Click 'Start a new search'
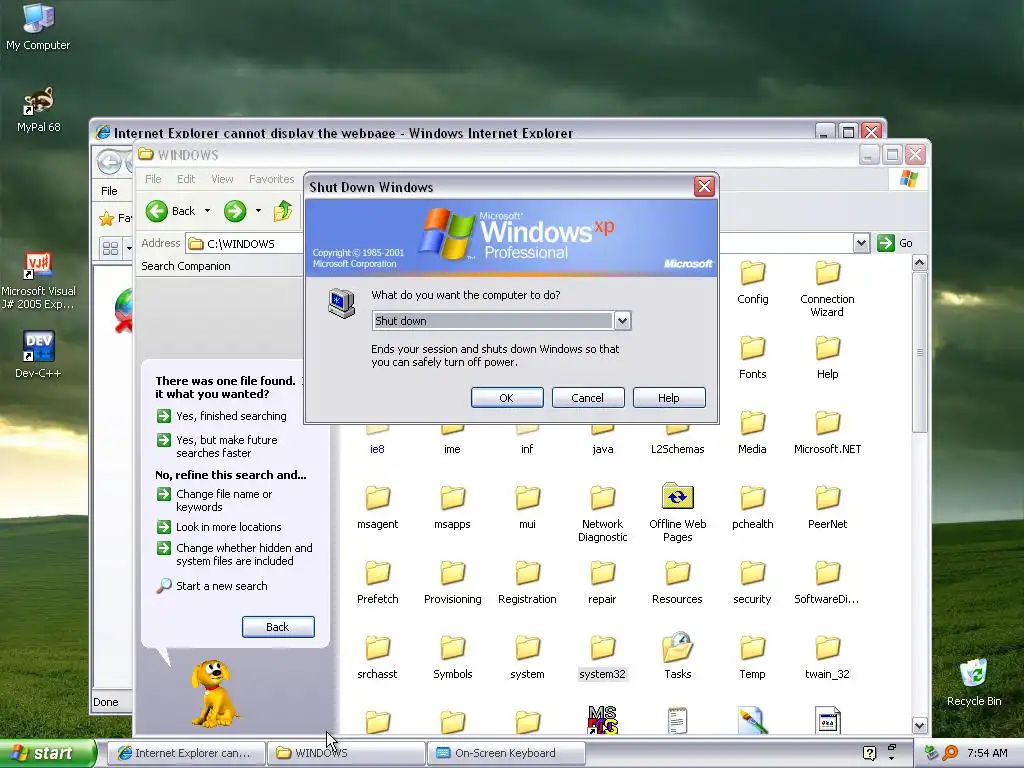This screenshot has width=1024, height=768. (x=212, y=586)
